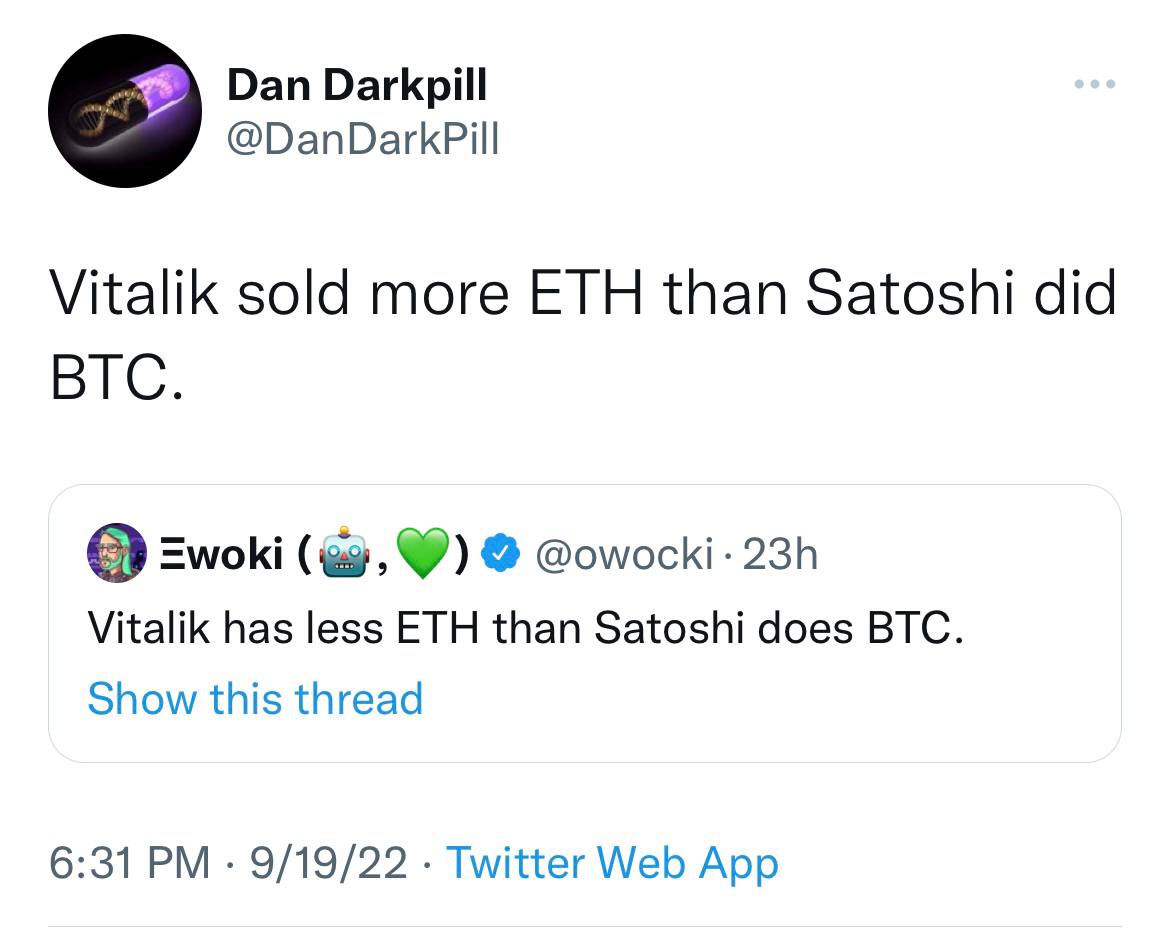
Task: Click the Show this thread link
Action: [x=255, y=699]
